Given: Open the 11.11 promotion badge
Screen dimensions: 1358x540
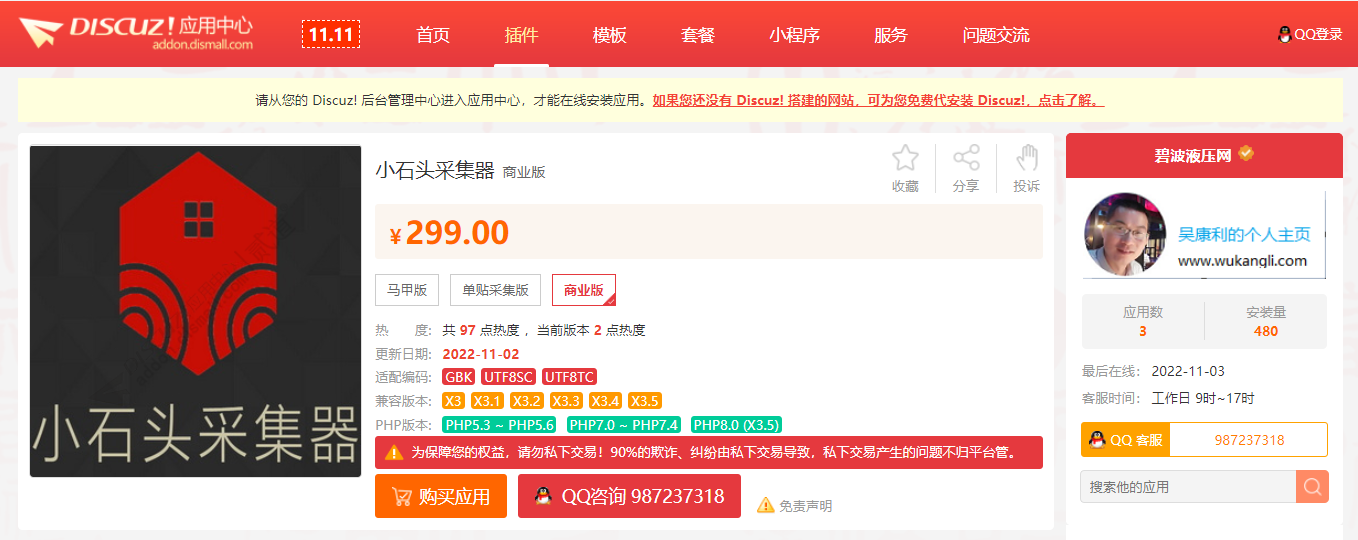Looking at the screenshot, I should [331, 35].
